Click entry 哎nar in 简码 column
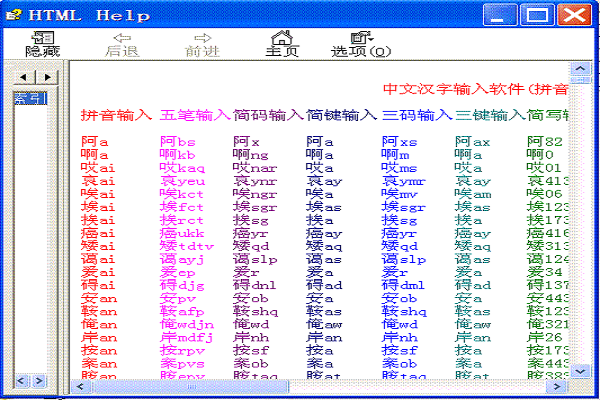 coord(255,168)
